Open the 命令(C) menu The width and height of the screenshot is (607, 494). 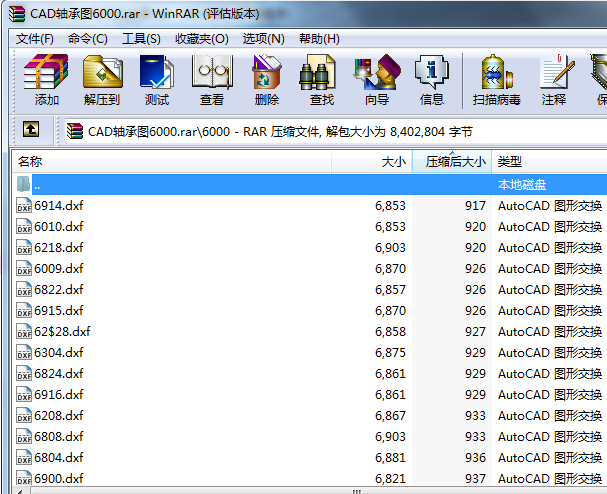coord(87,39)
